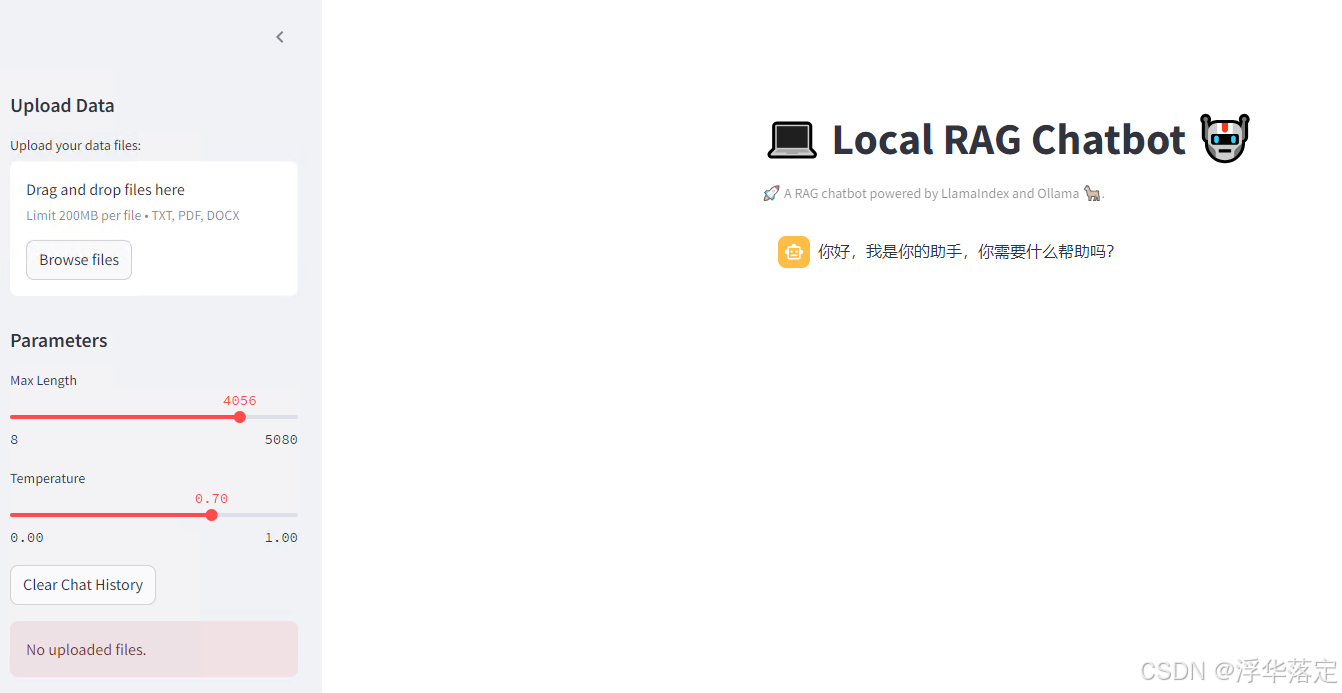Click the robot emoji next to Chatbot title
Image resolution: width=1342 pixels, height=693 pixels.
(1225, 138)
